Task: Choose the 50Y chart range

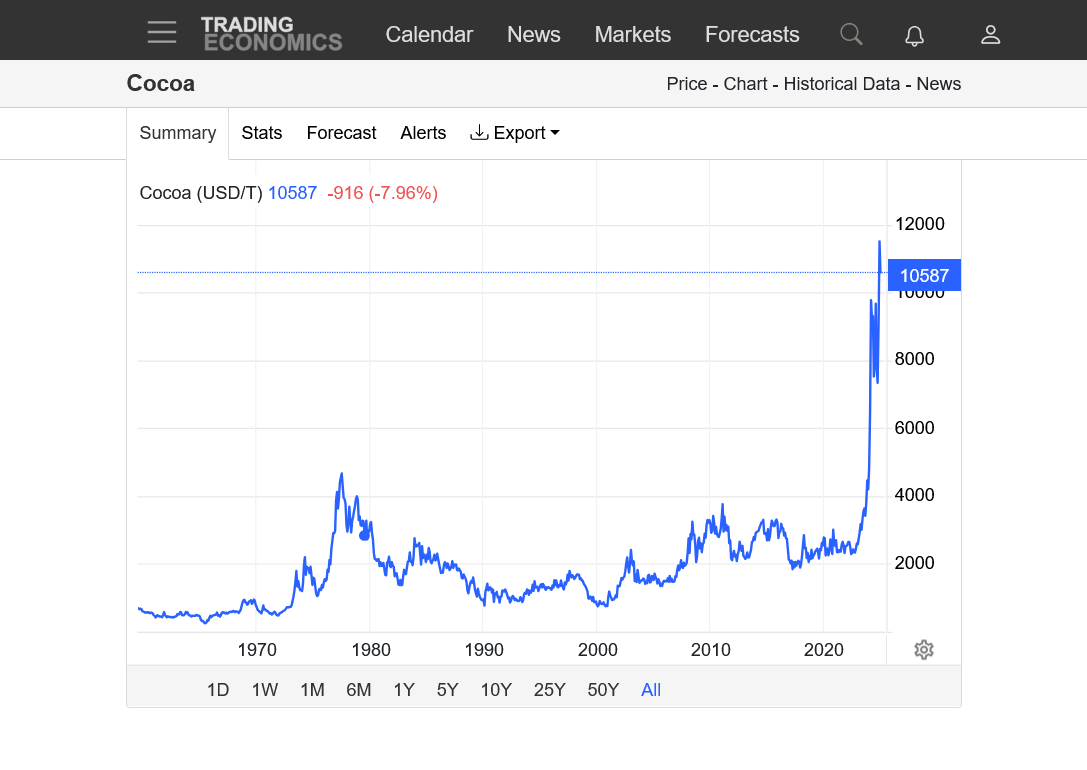Action: (603, 690)
